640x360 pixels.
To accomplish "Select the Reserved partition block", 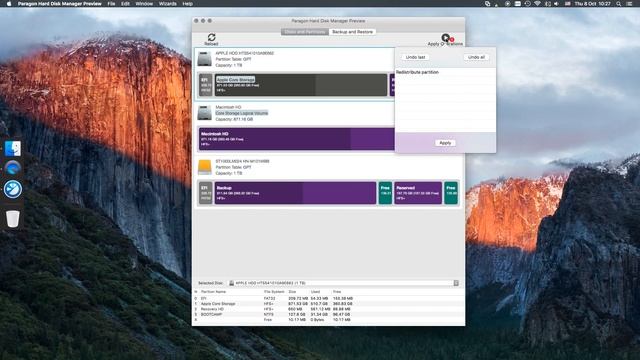I will pos(418,193).
